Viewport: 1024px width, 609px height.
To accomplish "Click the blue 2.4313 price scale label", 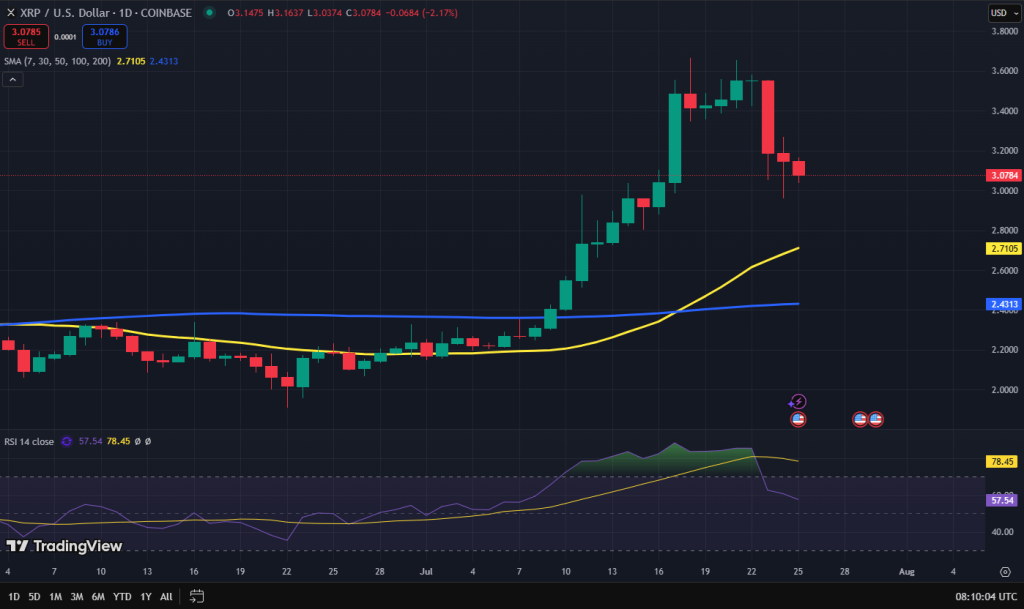I will click(x=1003, y=304).
